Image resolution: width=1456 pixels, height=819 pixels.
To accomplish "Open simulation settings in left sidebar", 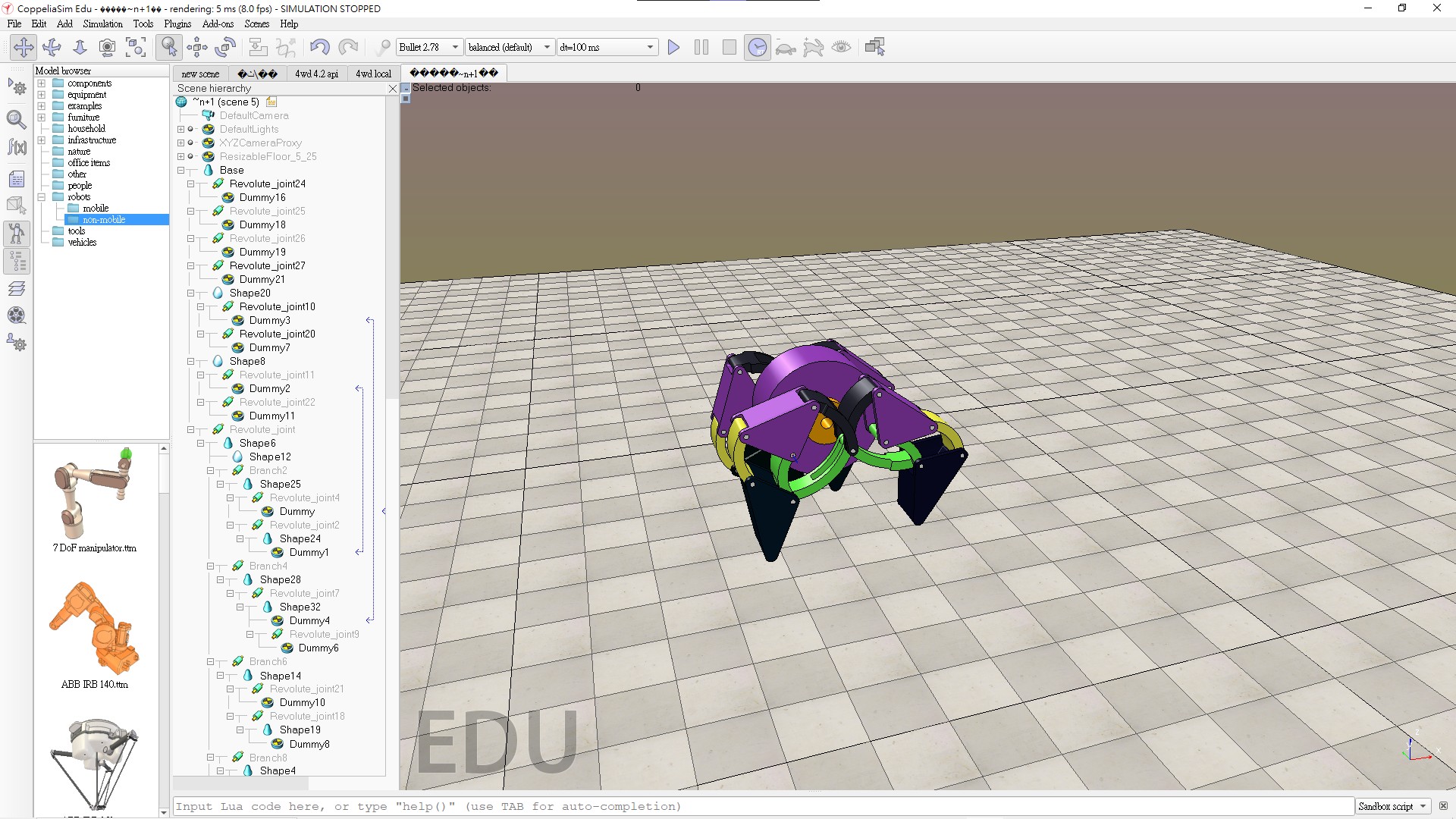I will click(17, 88).
